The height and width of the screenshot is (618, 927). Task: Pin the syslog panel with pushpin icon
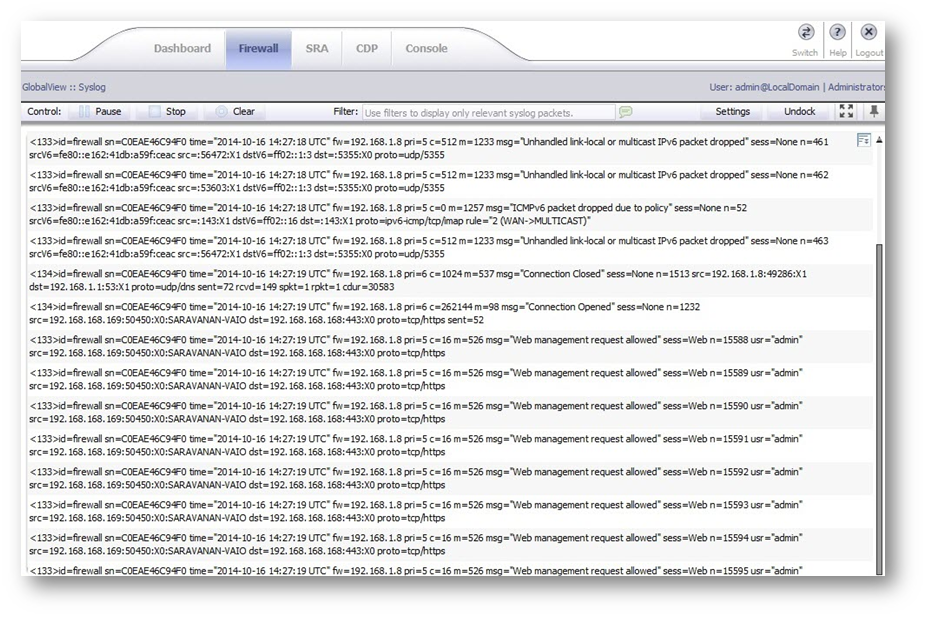(875, 112)
